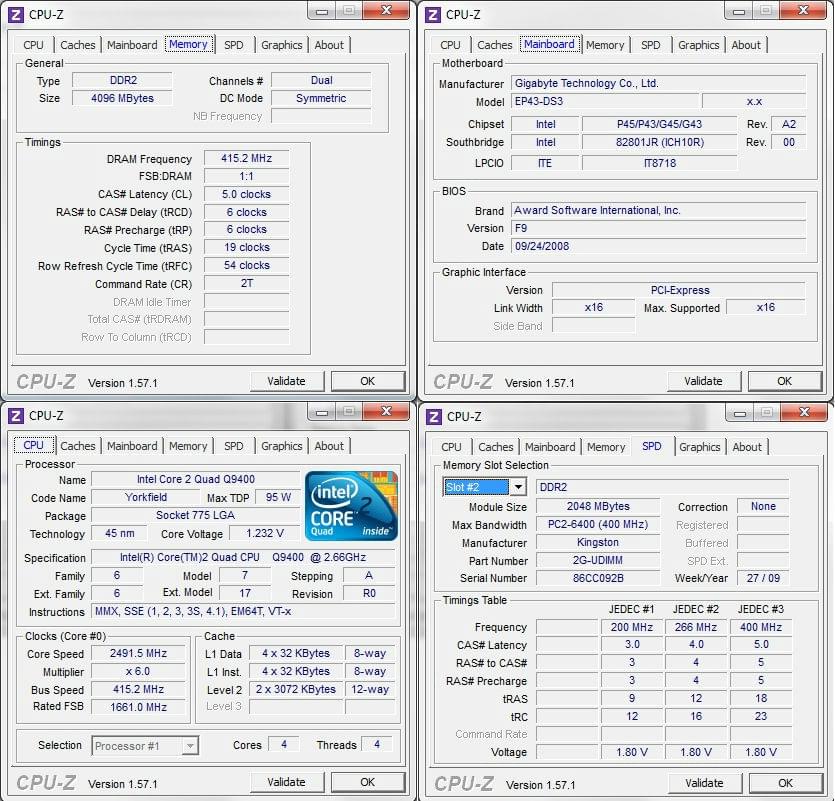
Task: Click the CPU-Z logo in the Memory window title bar
Action: pos(16,15)
